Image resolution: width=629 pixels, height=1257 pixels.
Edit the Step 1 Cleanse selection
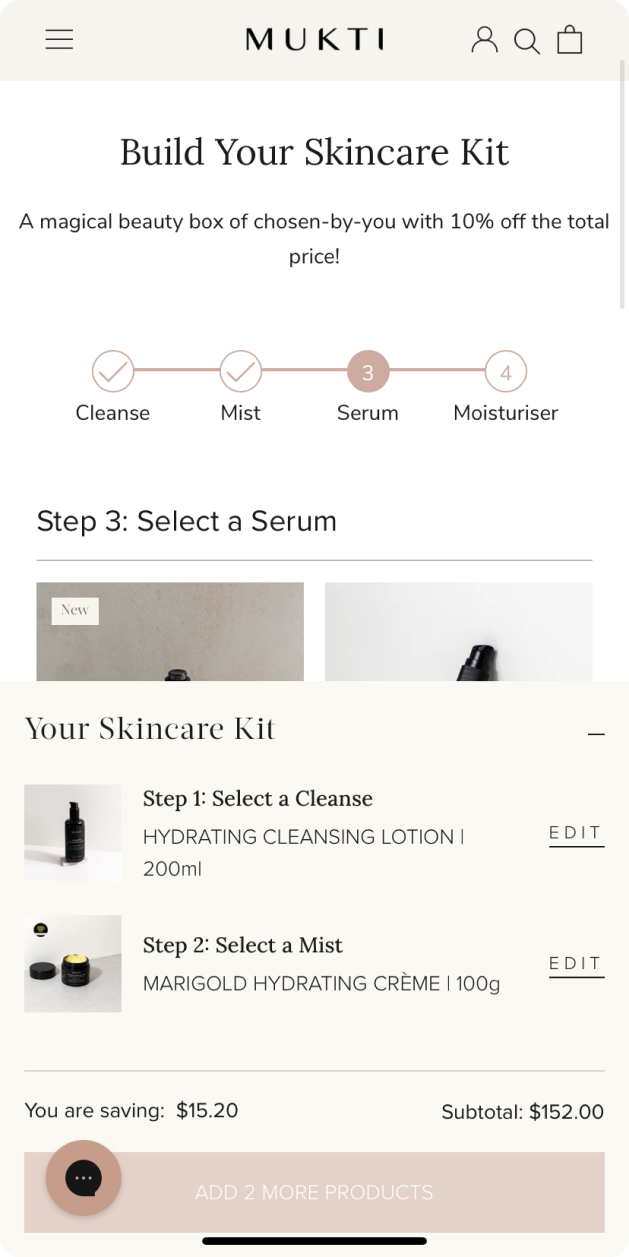point(576,834)
